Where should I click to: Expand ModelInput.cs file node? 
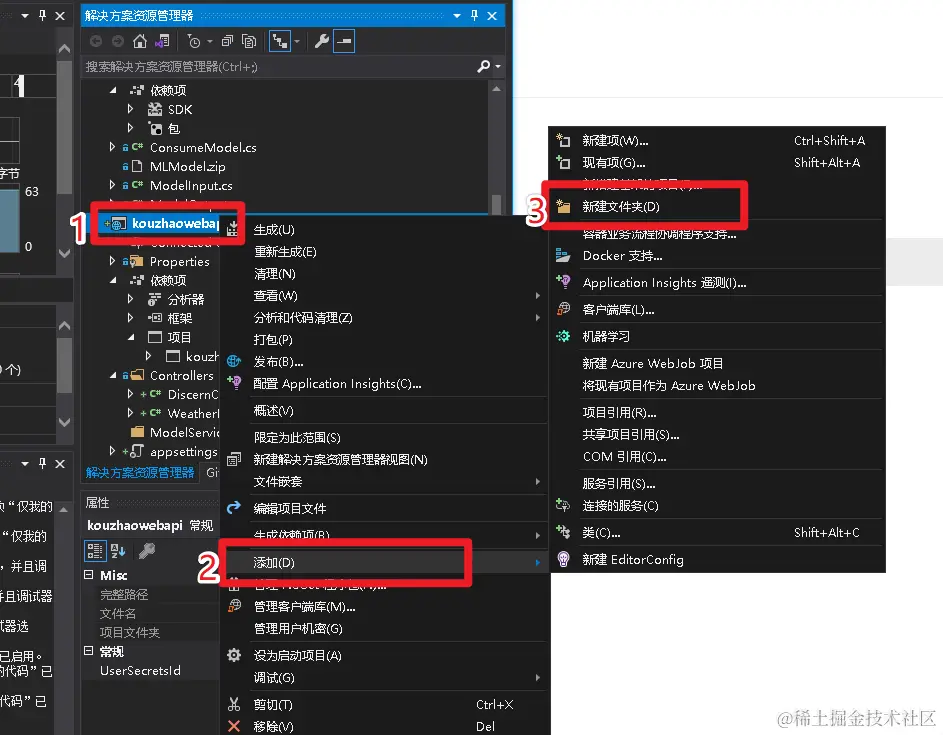click(x=112, y=185)
